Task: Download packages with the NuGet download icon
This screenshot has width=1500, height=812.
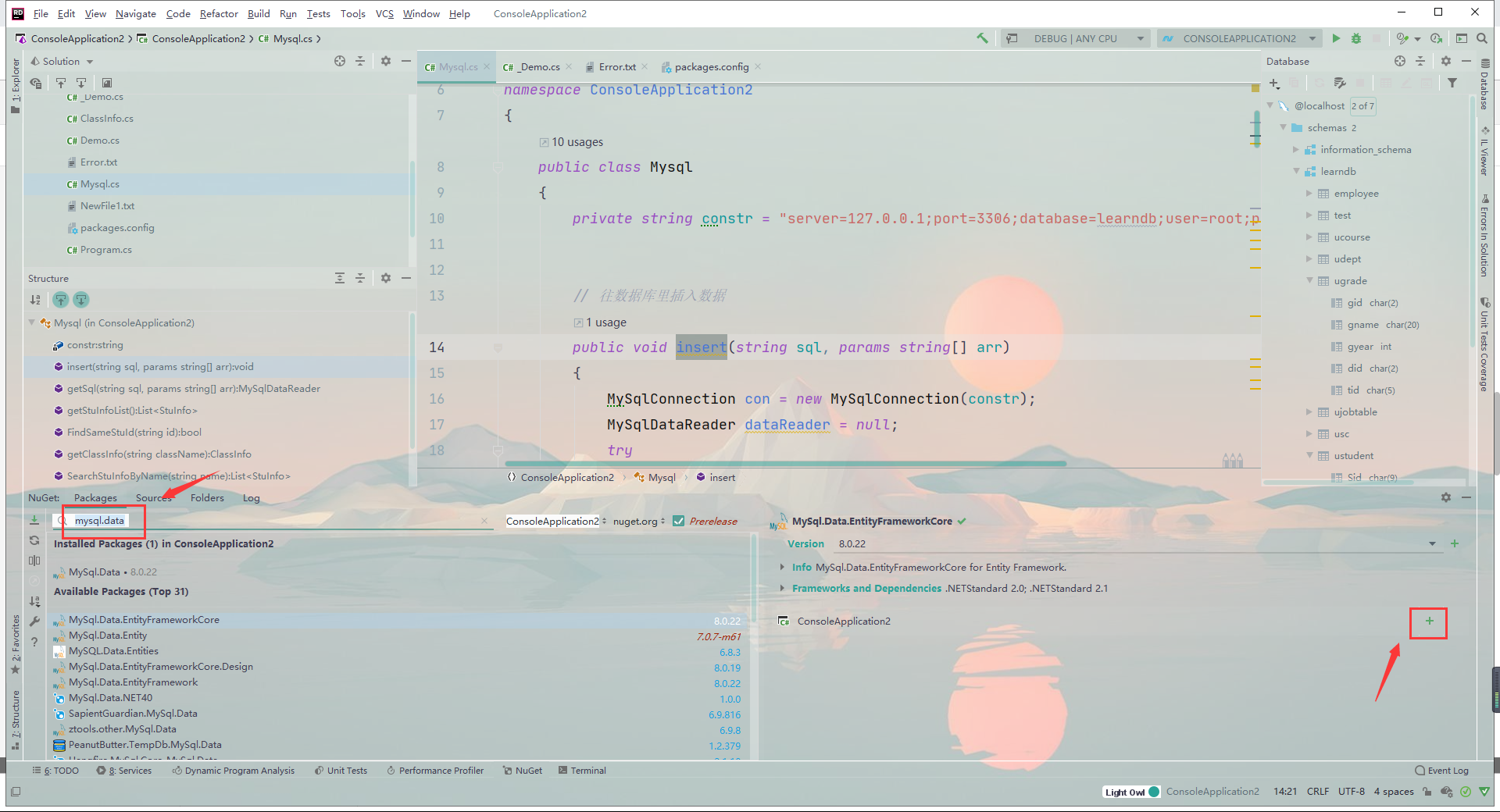Action: (x=34, y=519)
